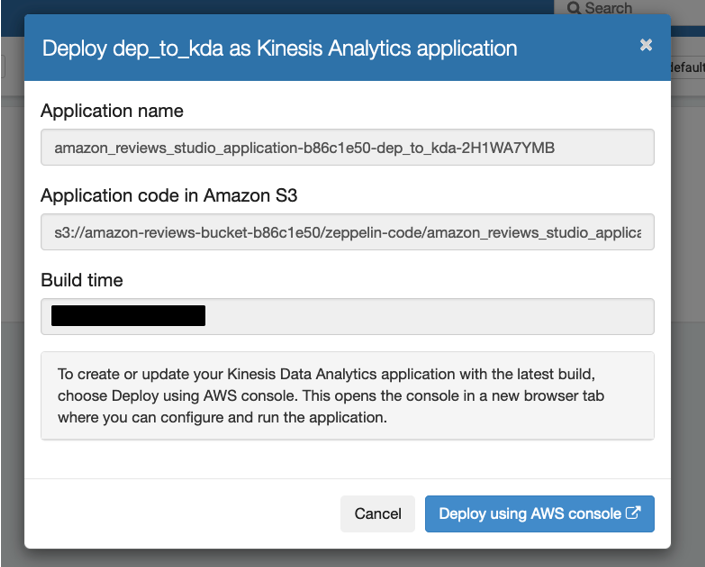Click the 'Application code in Amazon S3' label
This screenshot has width=705, height=567.
[169, 196]
